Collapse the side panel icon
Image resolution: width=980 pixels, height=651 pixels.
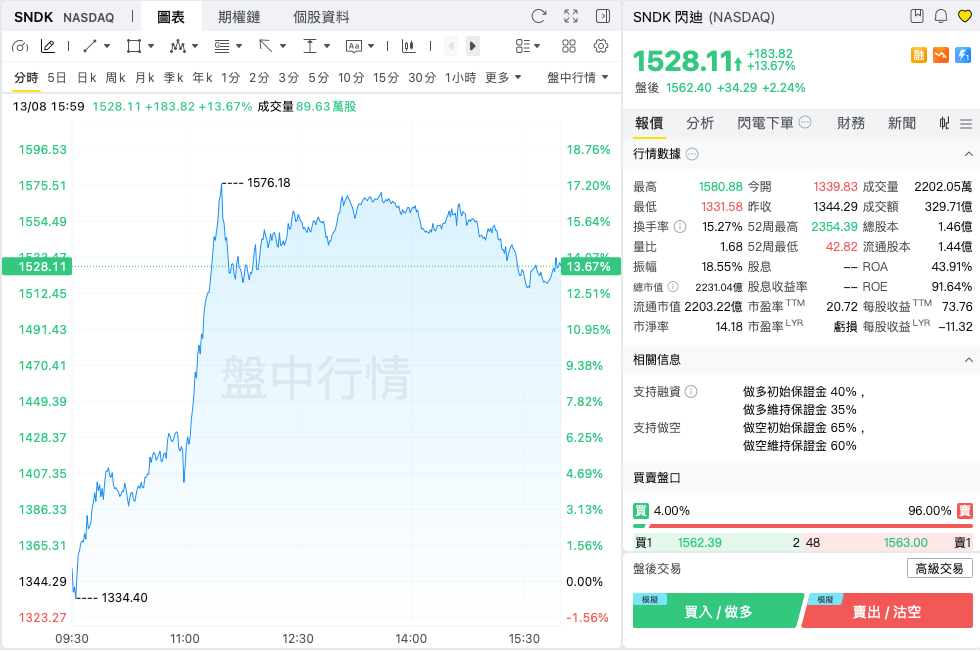[603, 16]
